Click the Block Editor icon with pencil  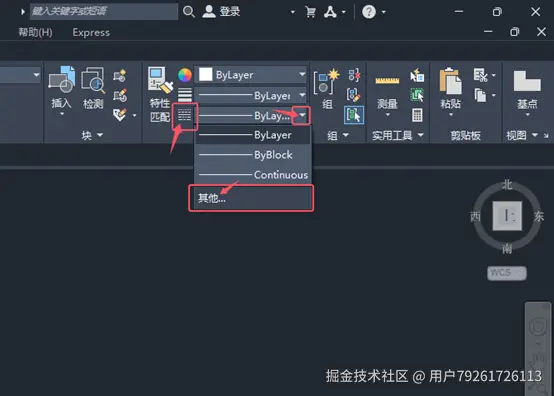point(120,95)
